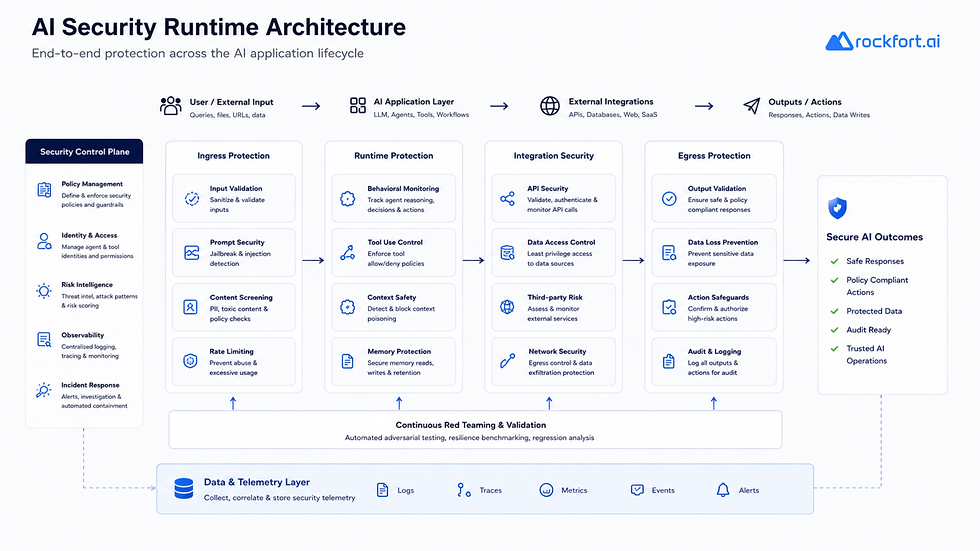The height and width of the screenshot is (551, 980).
Task: Click the Action Safeguards icon
Action: coord(669,307)
